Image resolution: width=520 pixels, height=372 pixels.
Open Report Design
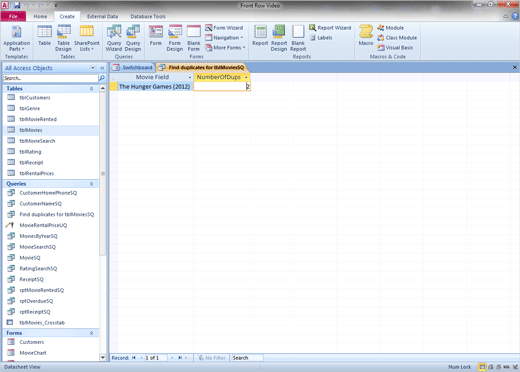click(x=279, y=38)
